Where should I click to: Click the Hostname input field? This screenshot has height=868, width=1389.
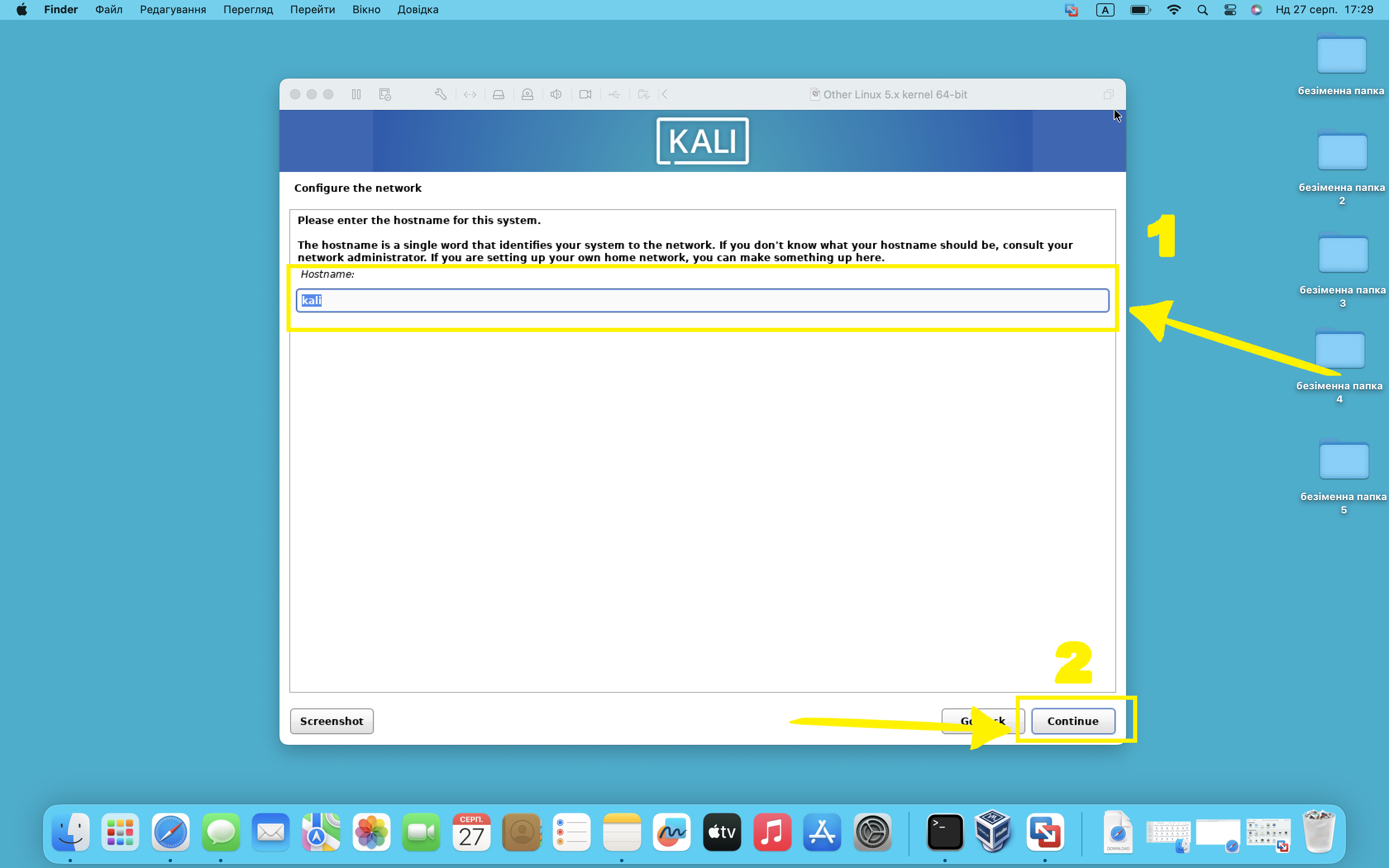(x=702, y=300)
